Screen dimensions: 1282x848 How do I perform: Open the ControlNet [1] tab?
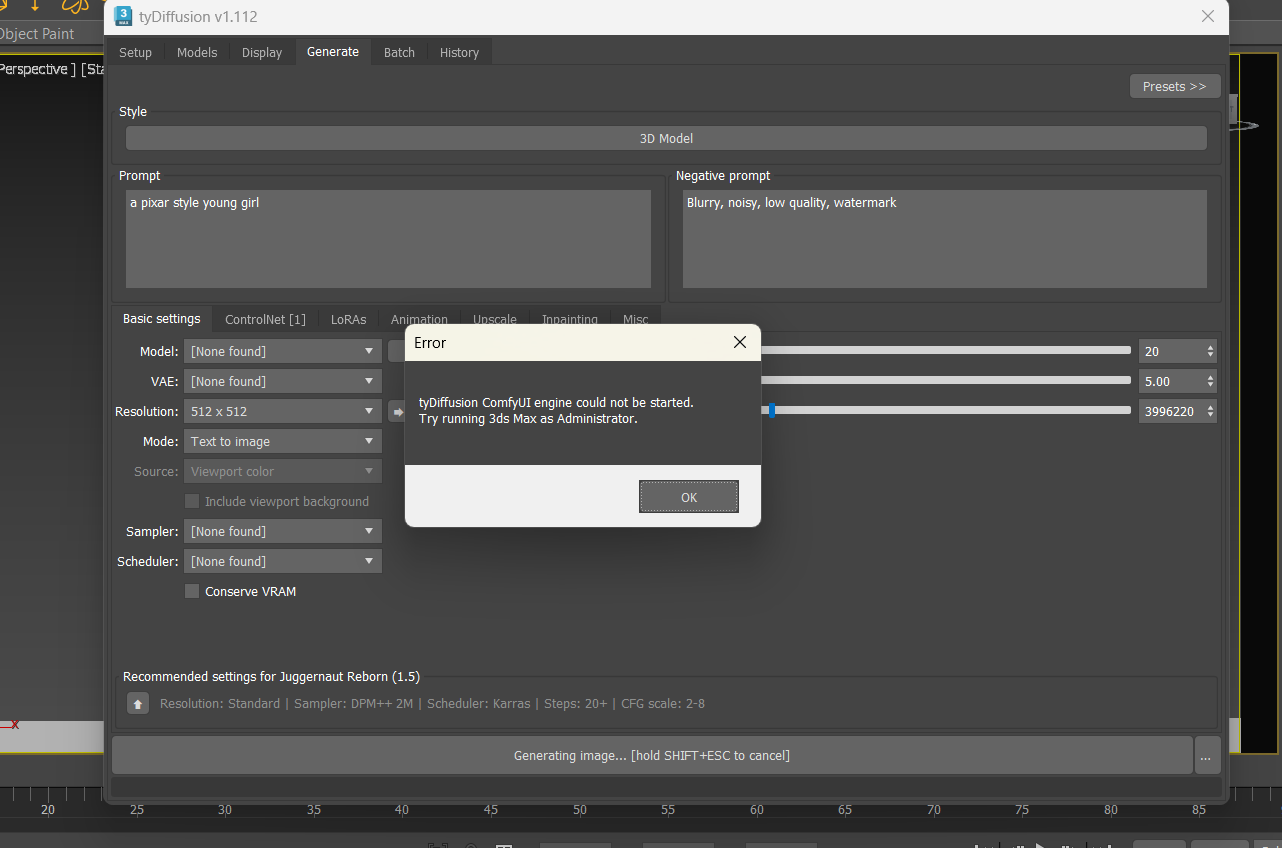click(265, 319)
